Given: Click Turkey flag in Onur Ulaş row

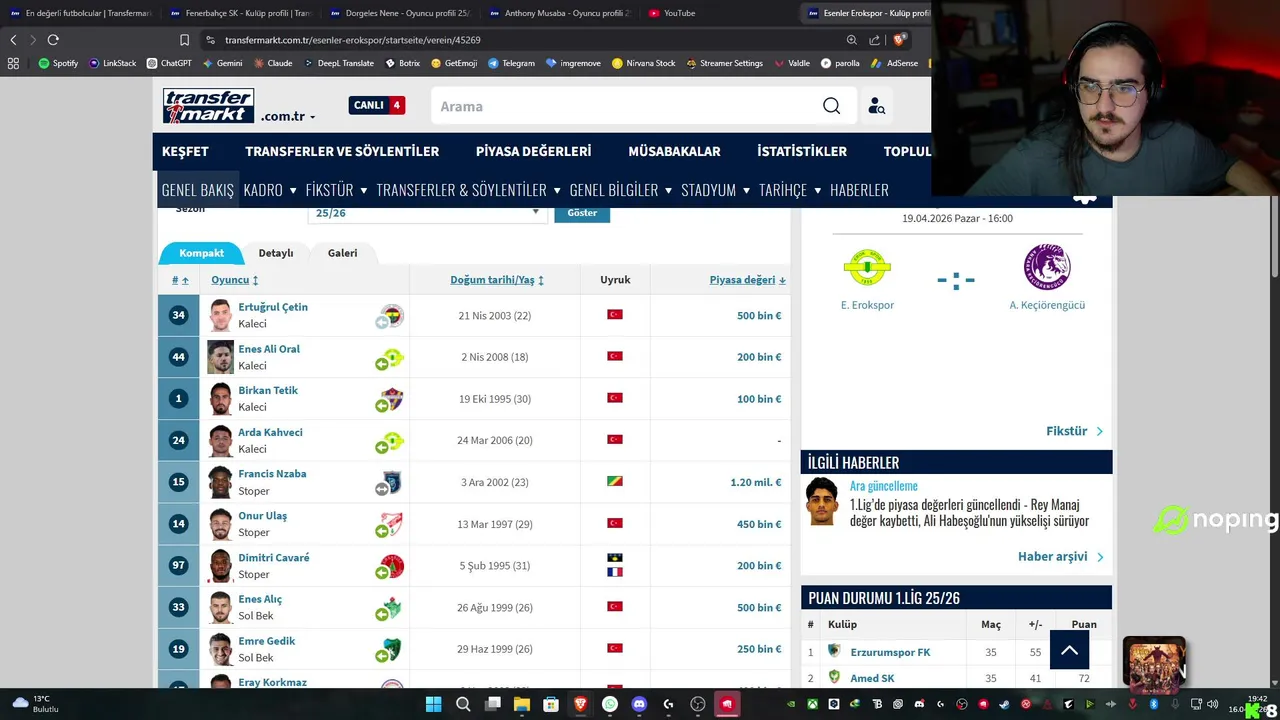Looking at the screenshot, I should point(615,523).
